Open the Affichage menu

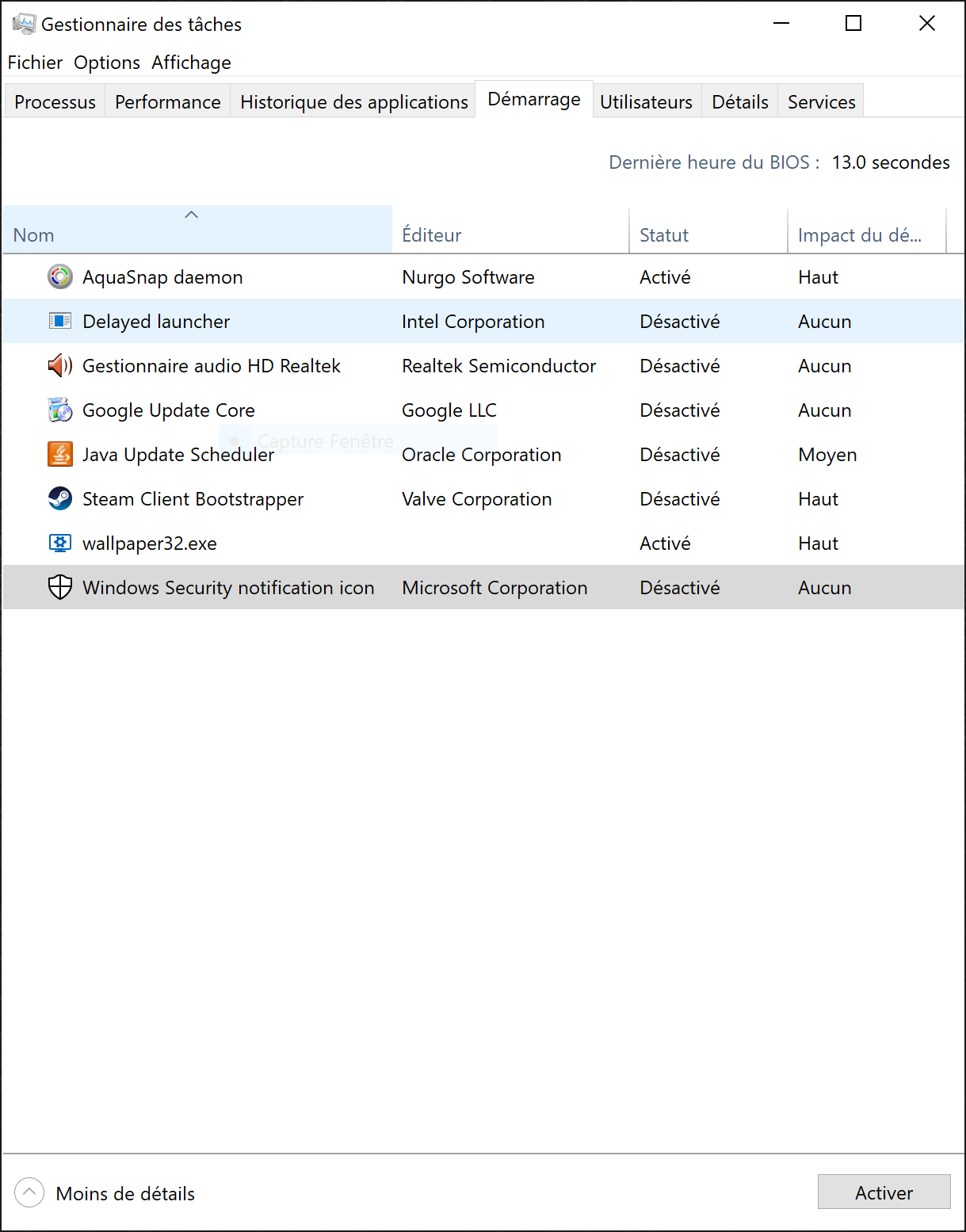(191, 63)
